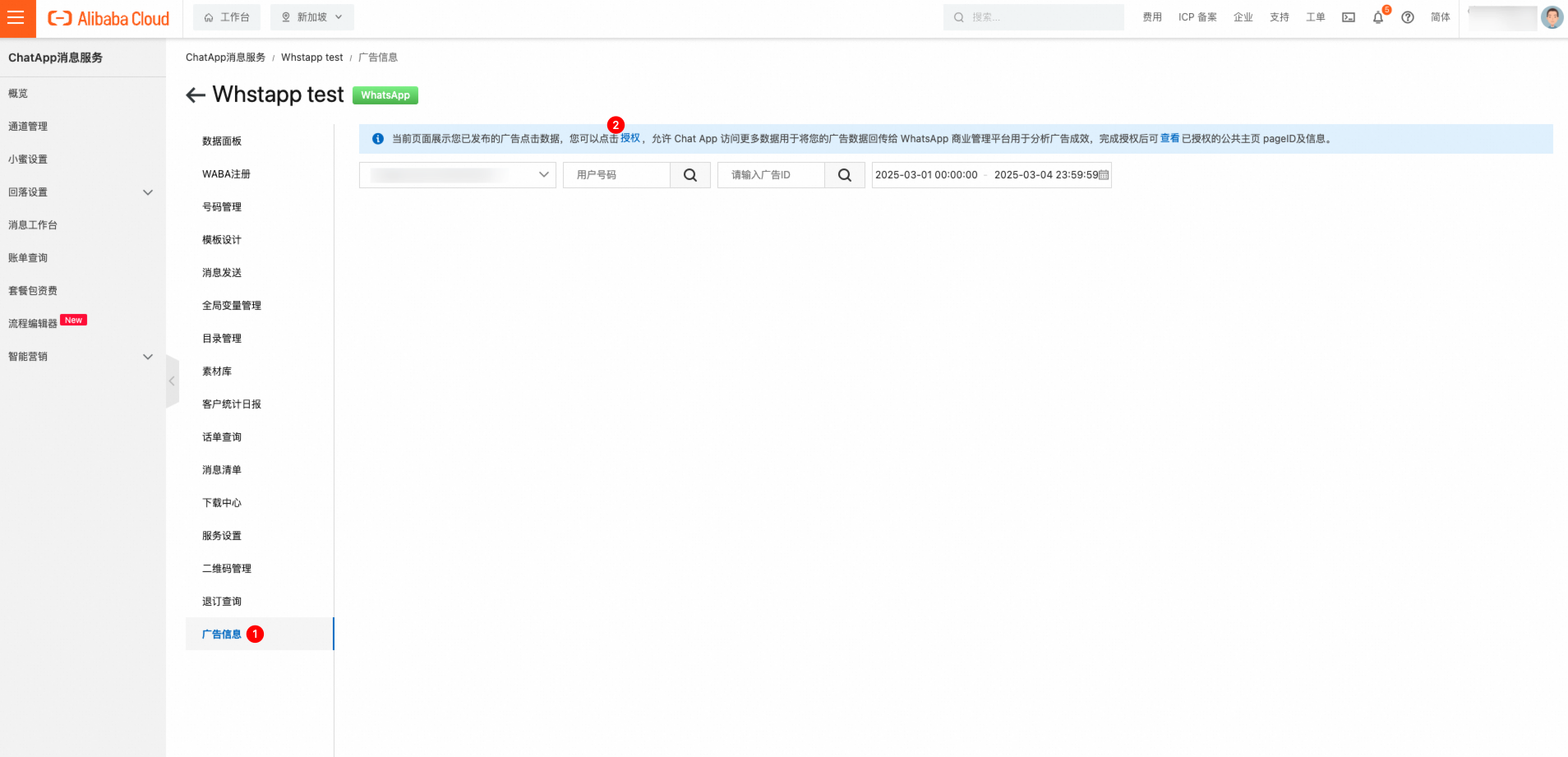
Task: Open 企业 in the top bar
Action: pyautogui.click(x=1243, y=17)
